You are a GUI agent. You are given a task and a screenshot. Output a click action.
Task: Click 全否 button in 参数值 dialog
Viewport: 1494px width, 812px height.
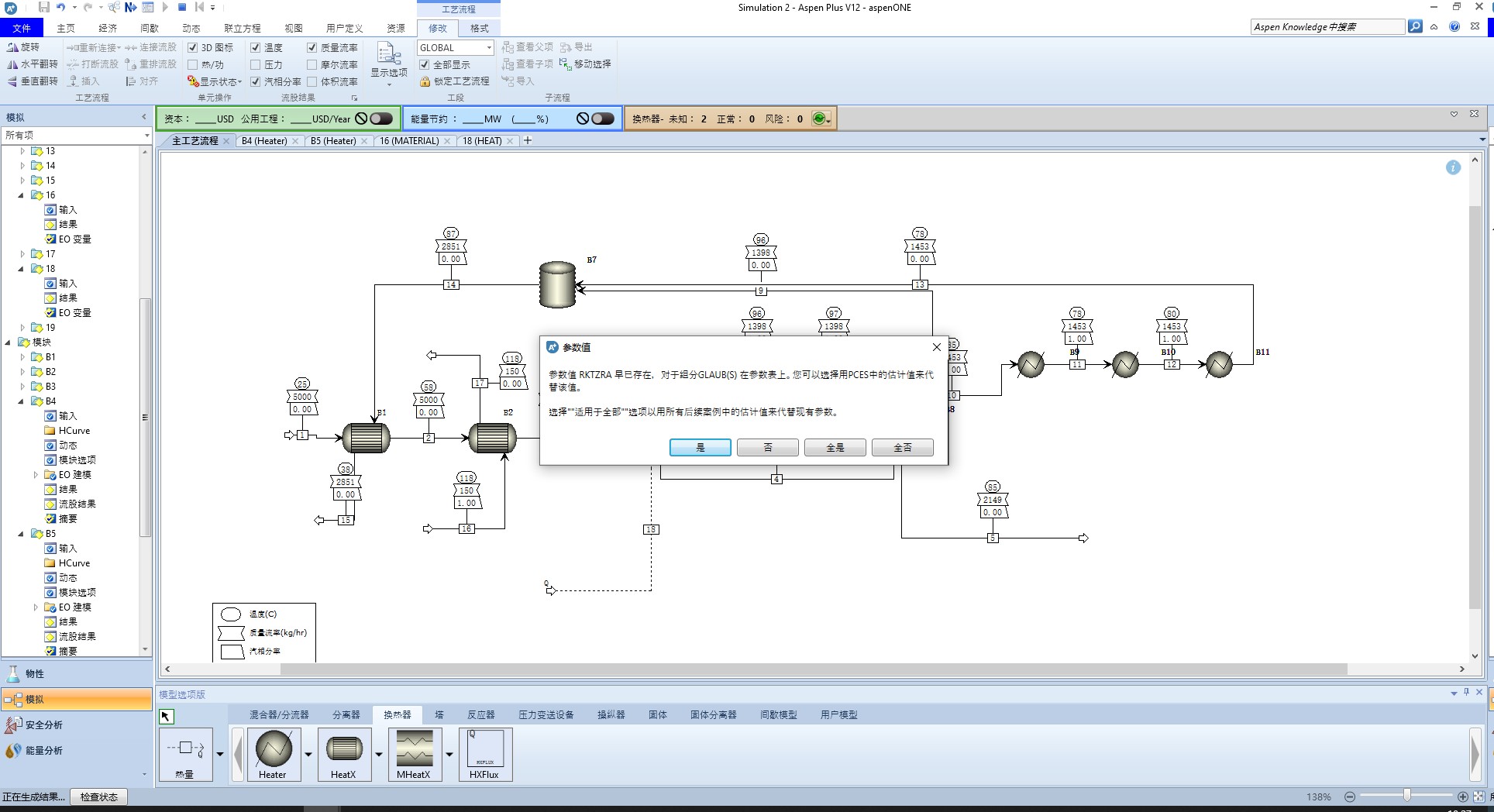(903, 448)
